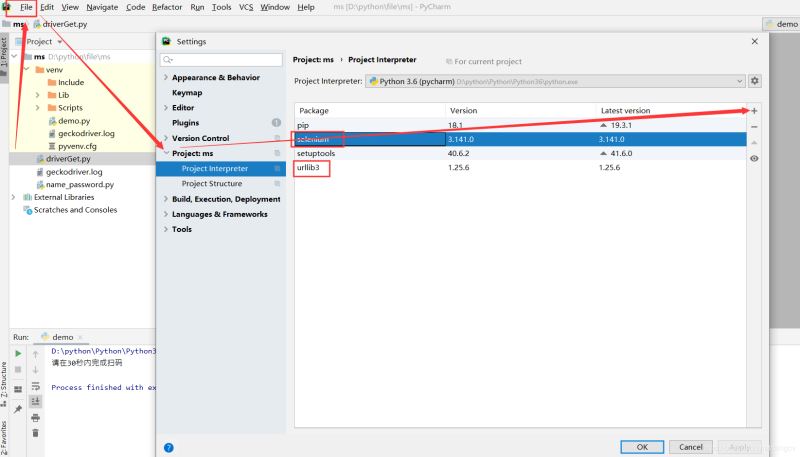Select Scratches and Consoles node
The height and width of the screenshot is (457, 800).
point(70,210)
